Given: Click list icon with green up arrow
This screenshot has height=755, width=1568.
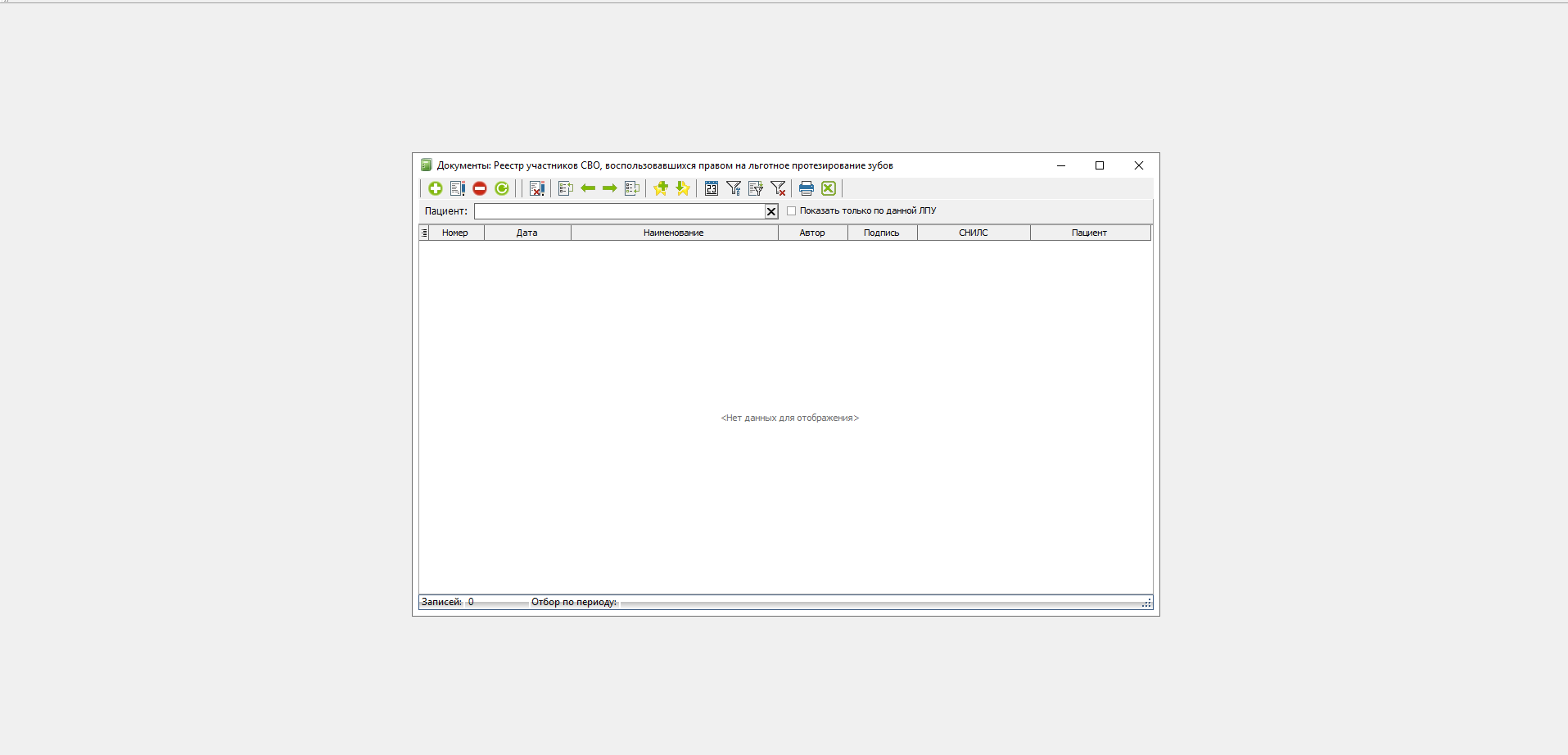Looking at the screenshot, I should click(x=566, y=188).
